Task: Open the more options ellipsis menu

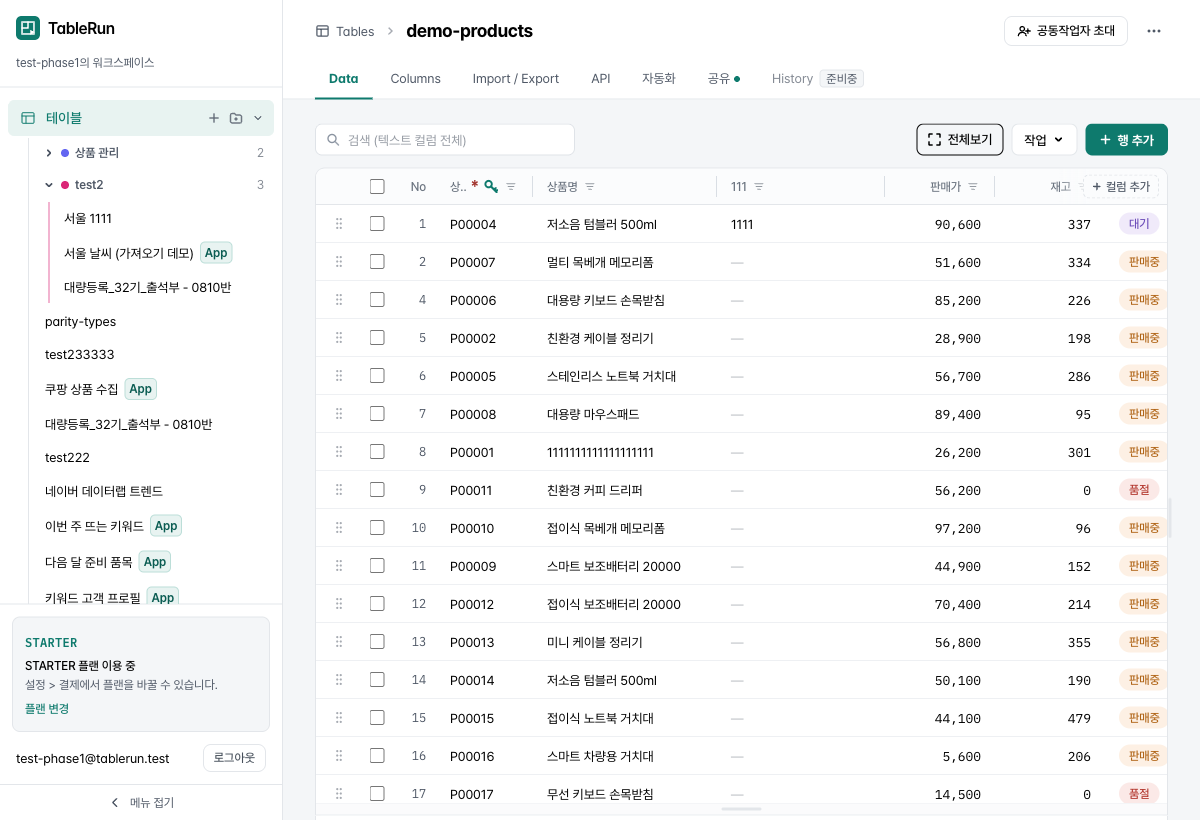Action: click(x=1154, y=31)
